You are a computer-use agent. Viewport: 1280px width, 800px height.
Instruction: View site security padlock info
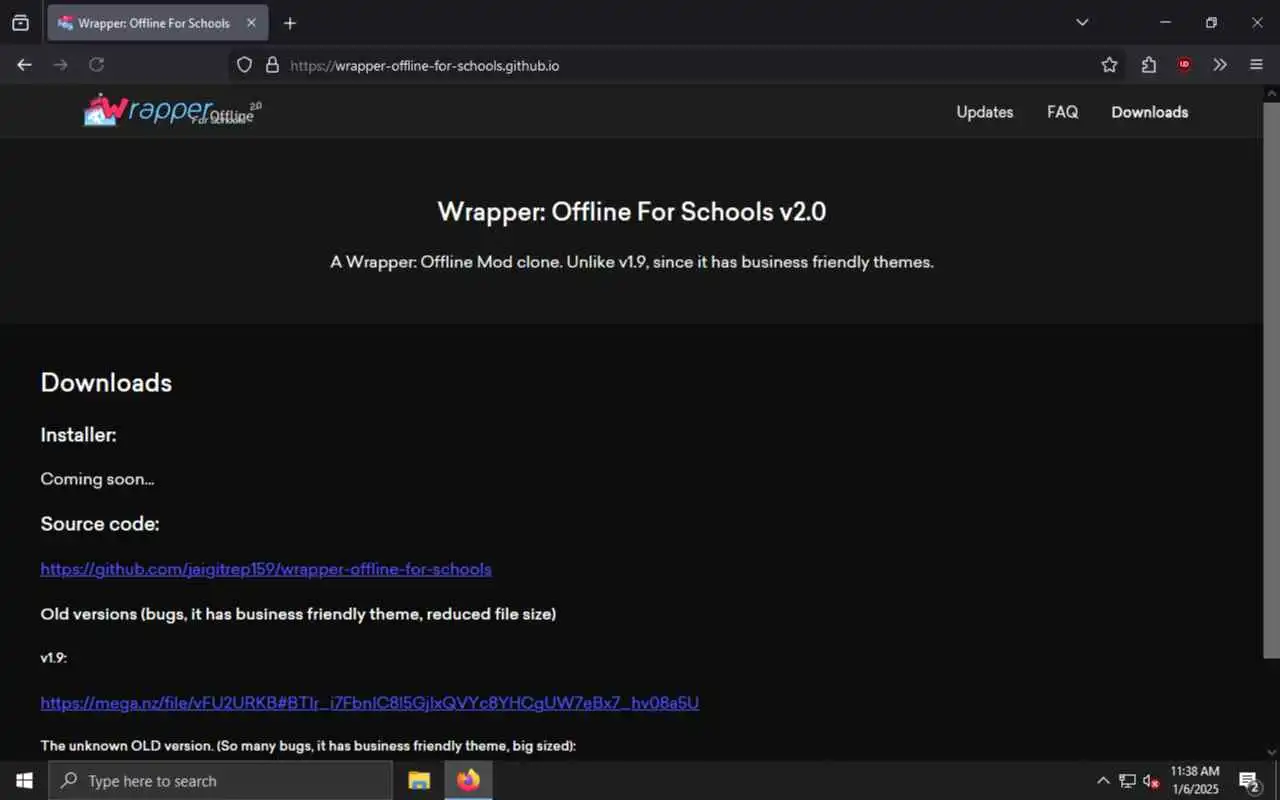tap(271, 65)
